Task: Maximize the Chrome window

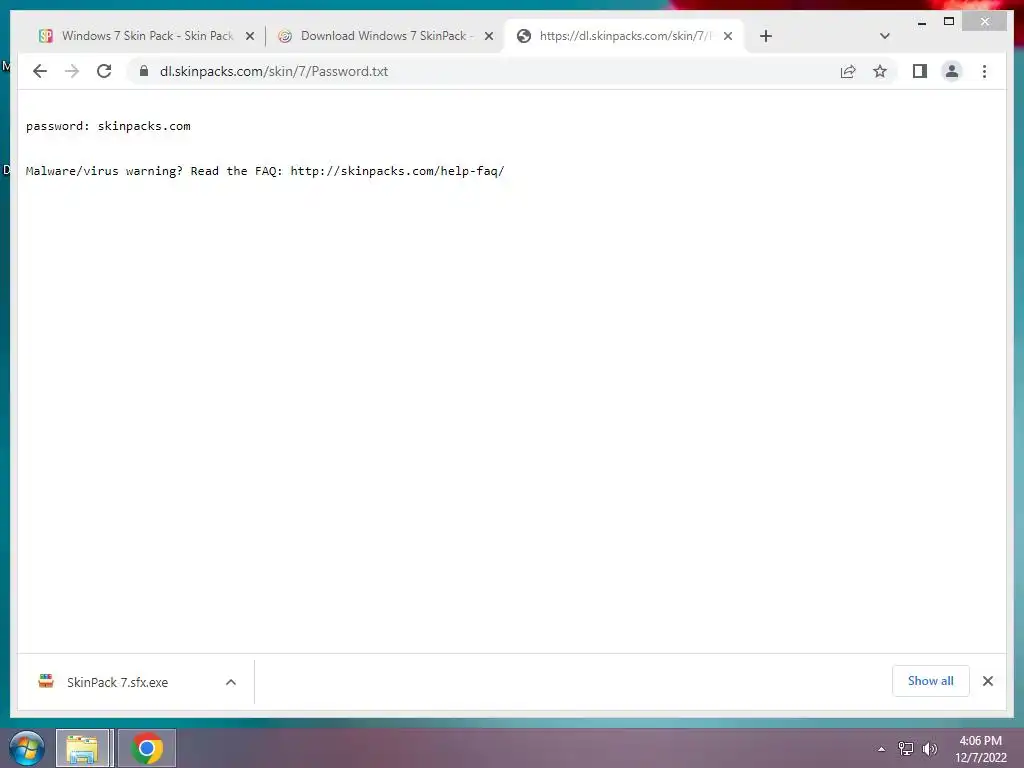Action: (949, 22)
